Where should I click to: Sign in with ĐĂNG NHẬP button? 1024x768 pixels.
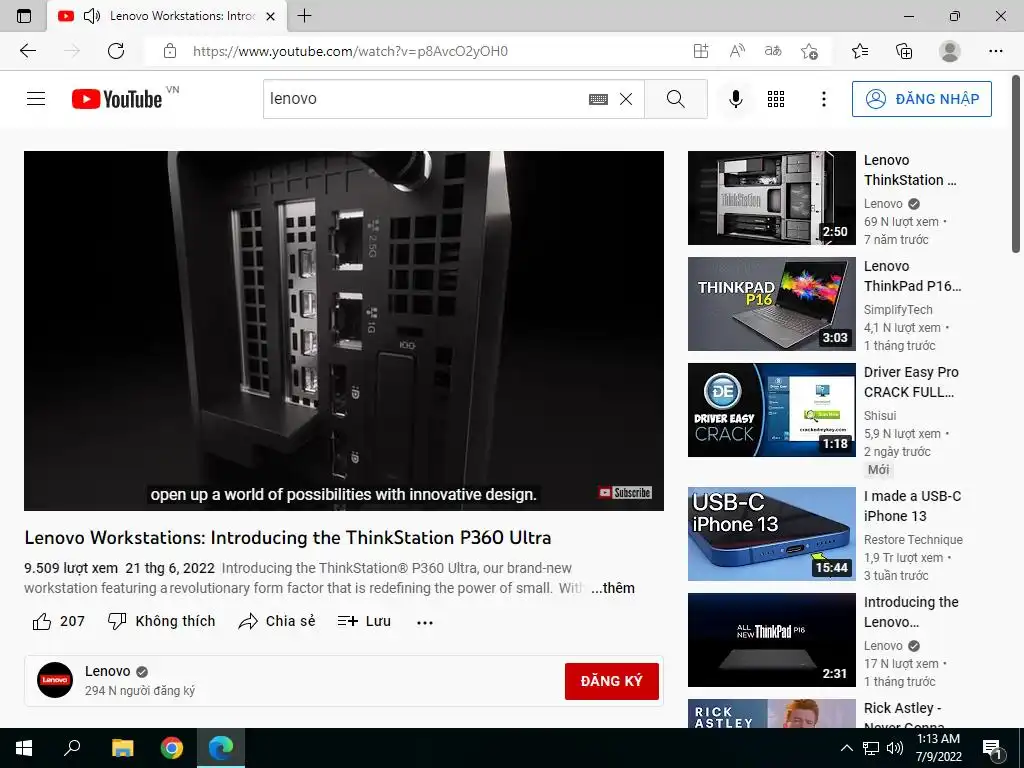(921, 99)
